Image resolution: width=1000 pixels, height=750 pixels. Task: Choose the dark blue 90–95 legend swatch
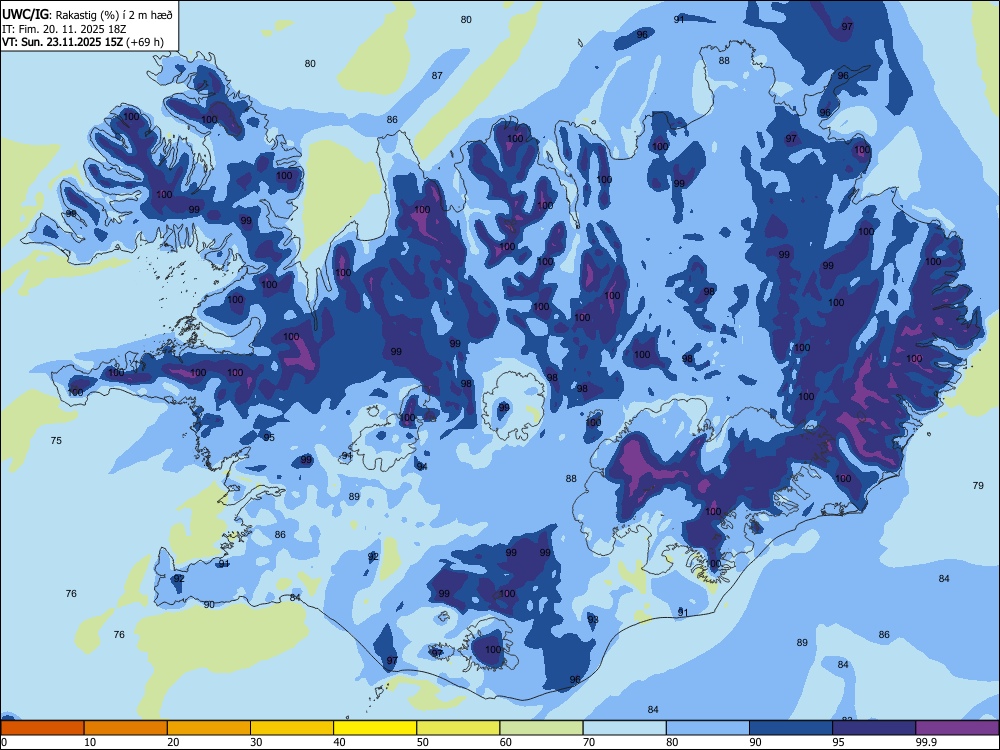point(791,728)
